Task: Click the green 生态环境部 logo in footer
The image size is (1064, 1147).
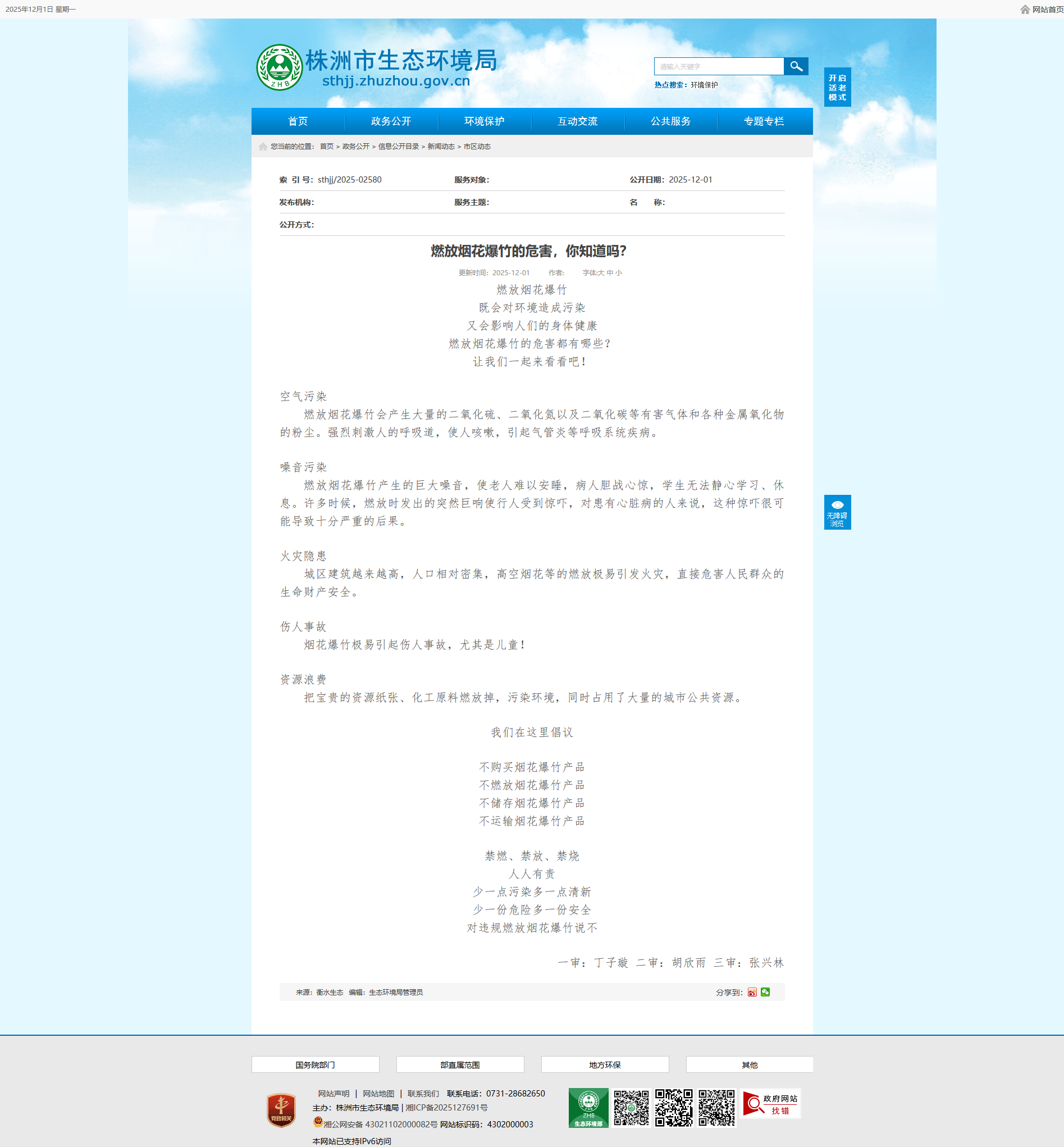Action: click(588, 1107)
